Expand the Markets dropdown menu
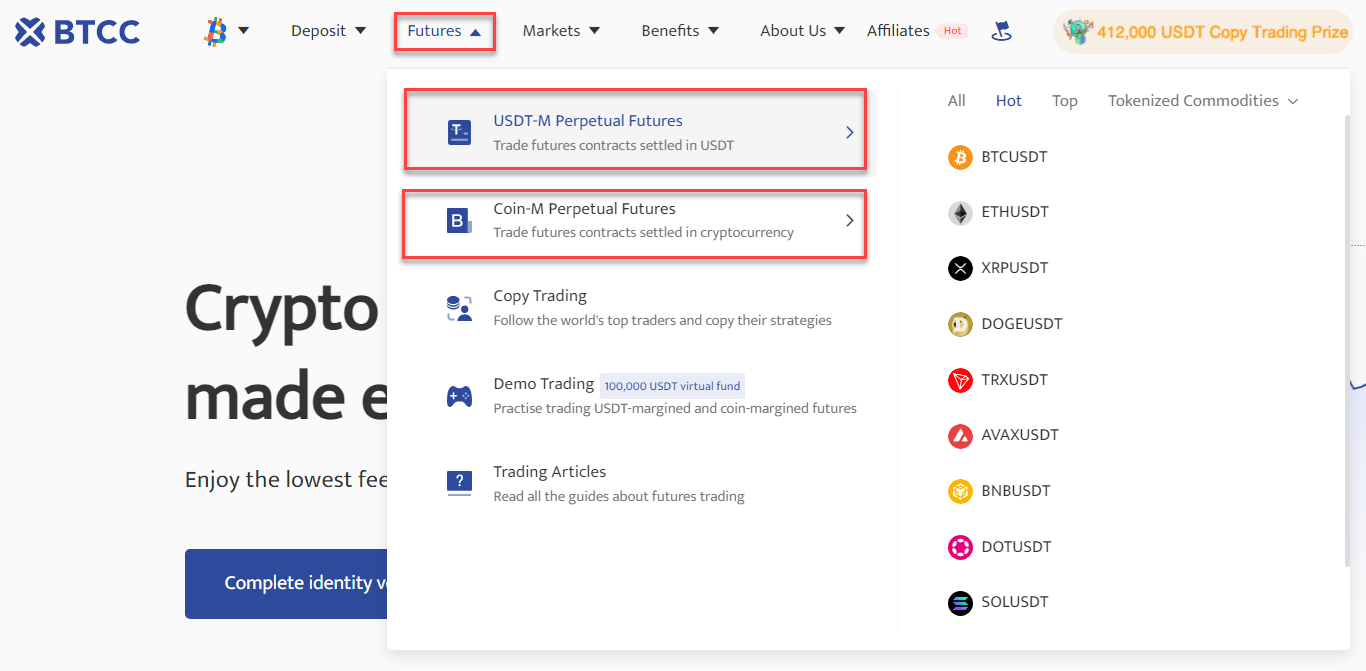Viewport: 1366px width, 671px height. point(561,31)
